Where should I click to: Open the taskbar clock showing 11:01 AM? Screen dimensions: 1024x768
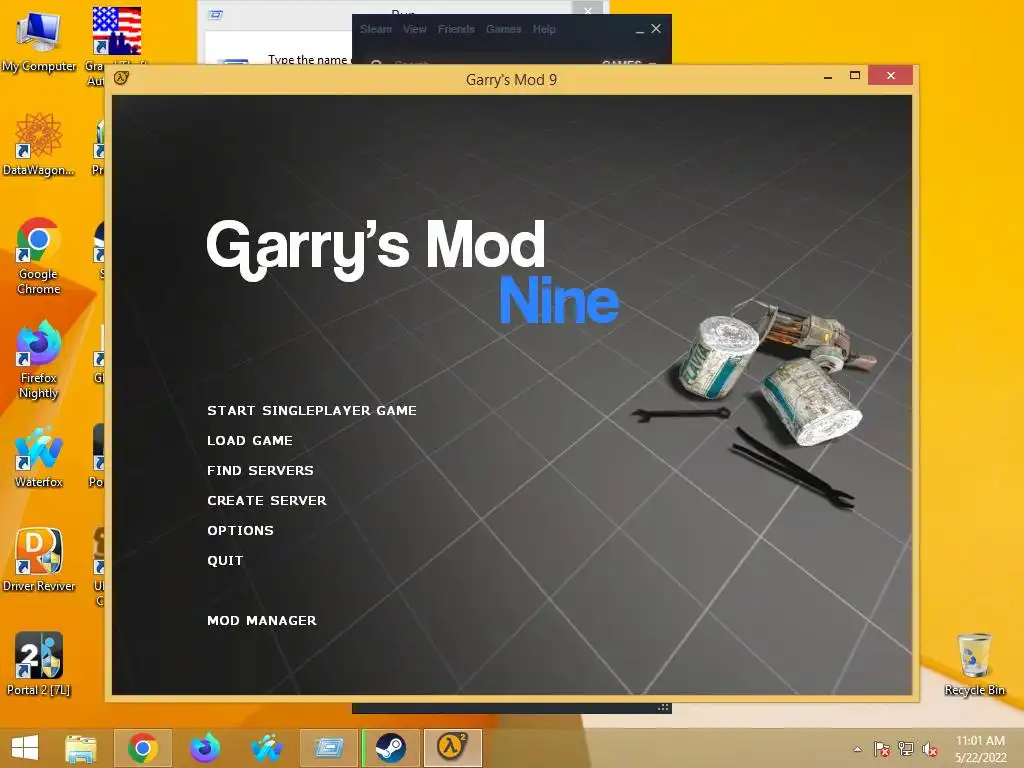tap(980, 749)
